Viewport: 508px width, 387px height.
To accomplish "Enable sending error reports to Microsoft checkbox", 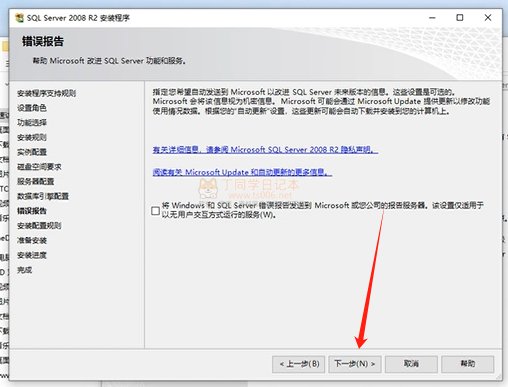I will pyautogui.click(x=155, y=211).
